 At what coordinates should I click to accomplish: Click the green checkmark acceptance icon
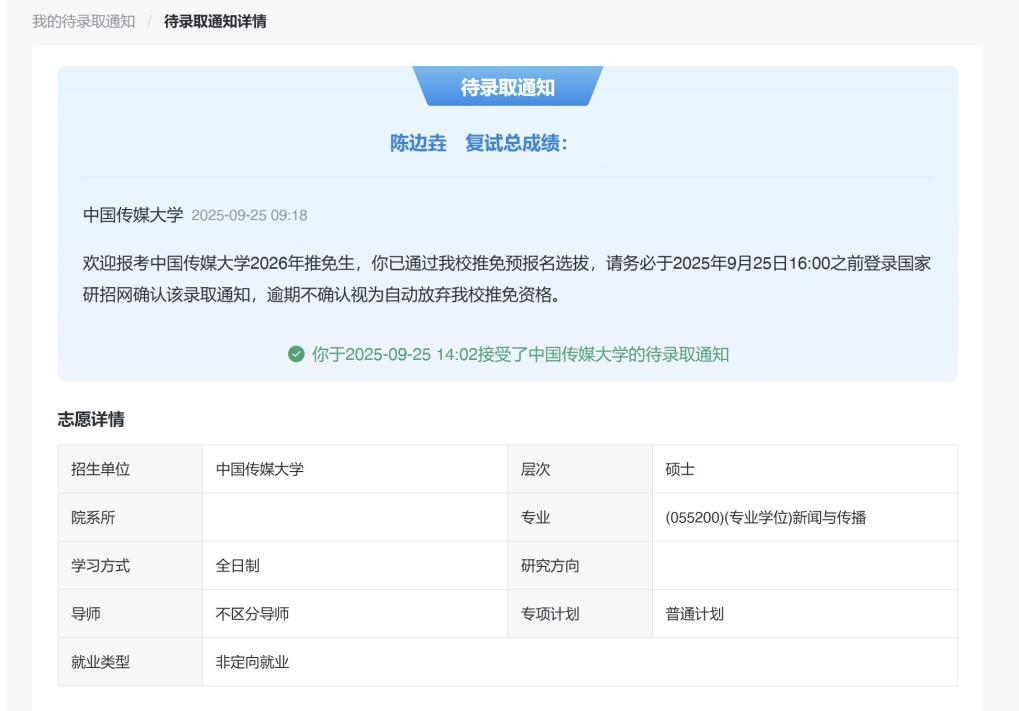pyautogui.click(x=295, y=355)
